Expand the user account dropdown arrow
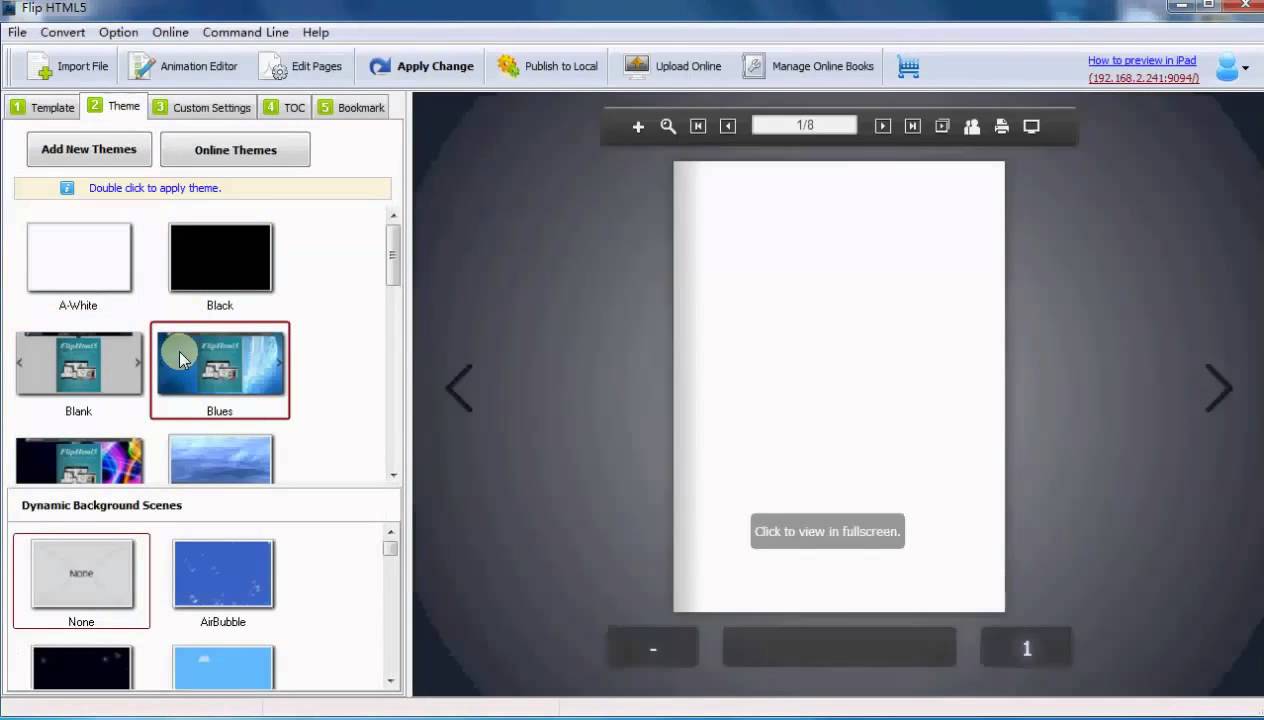This screenshot has width=1264, height=720. [x=1246, y=69]
